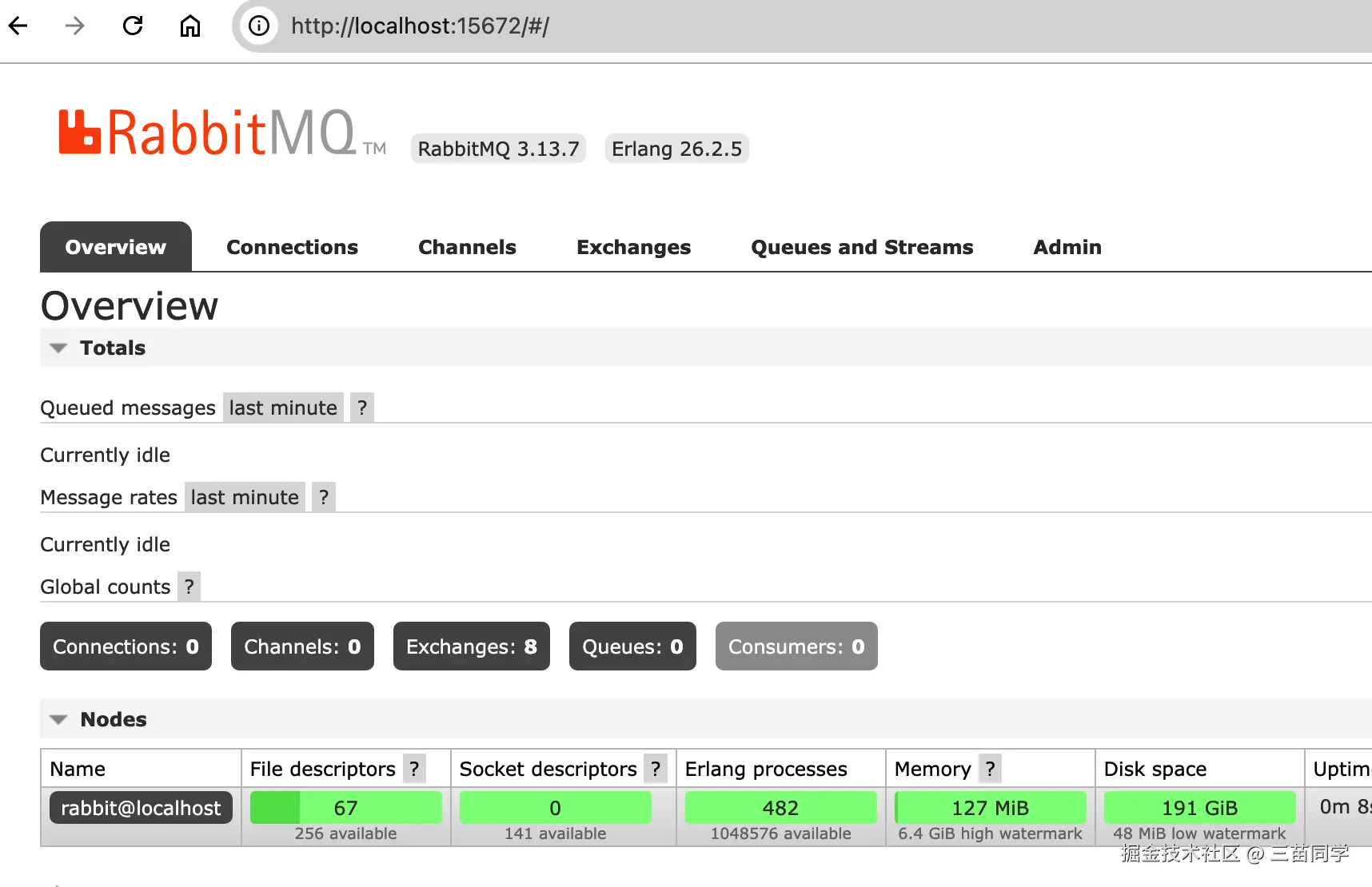The height and width of the screenshot is (887, 1372).
Task: Open help for Queued messages
Action: 362,408
